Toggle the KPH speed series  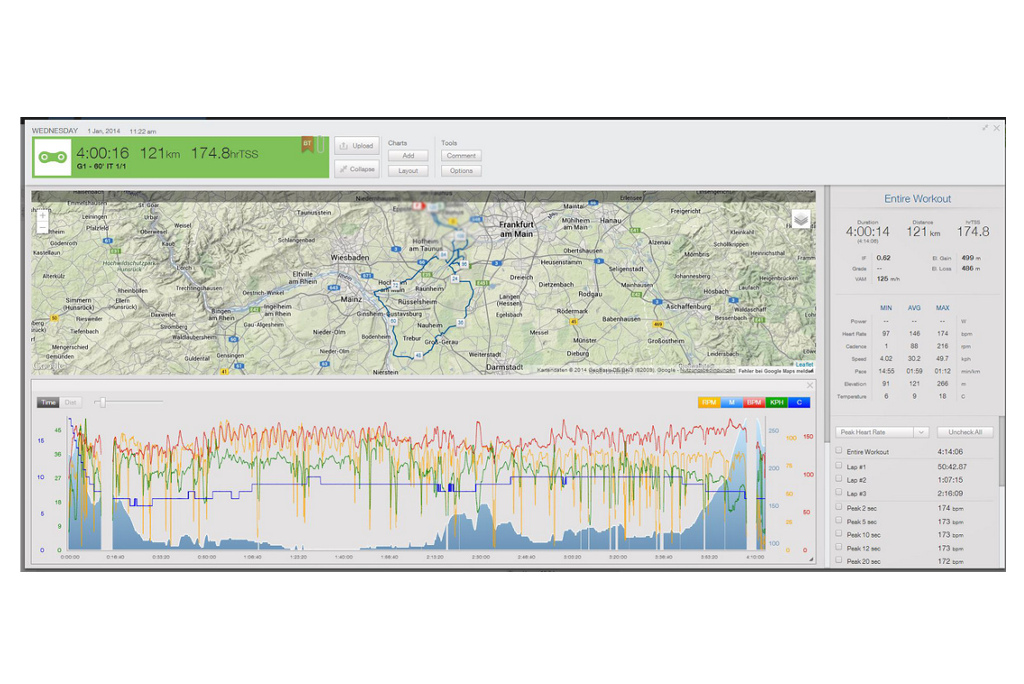[x=776, y=402]
